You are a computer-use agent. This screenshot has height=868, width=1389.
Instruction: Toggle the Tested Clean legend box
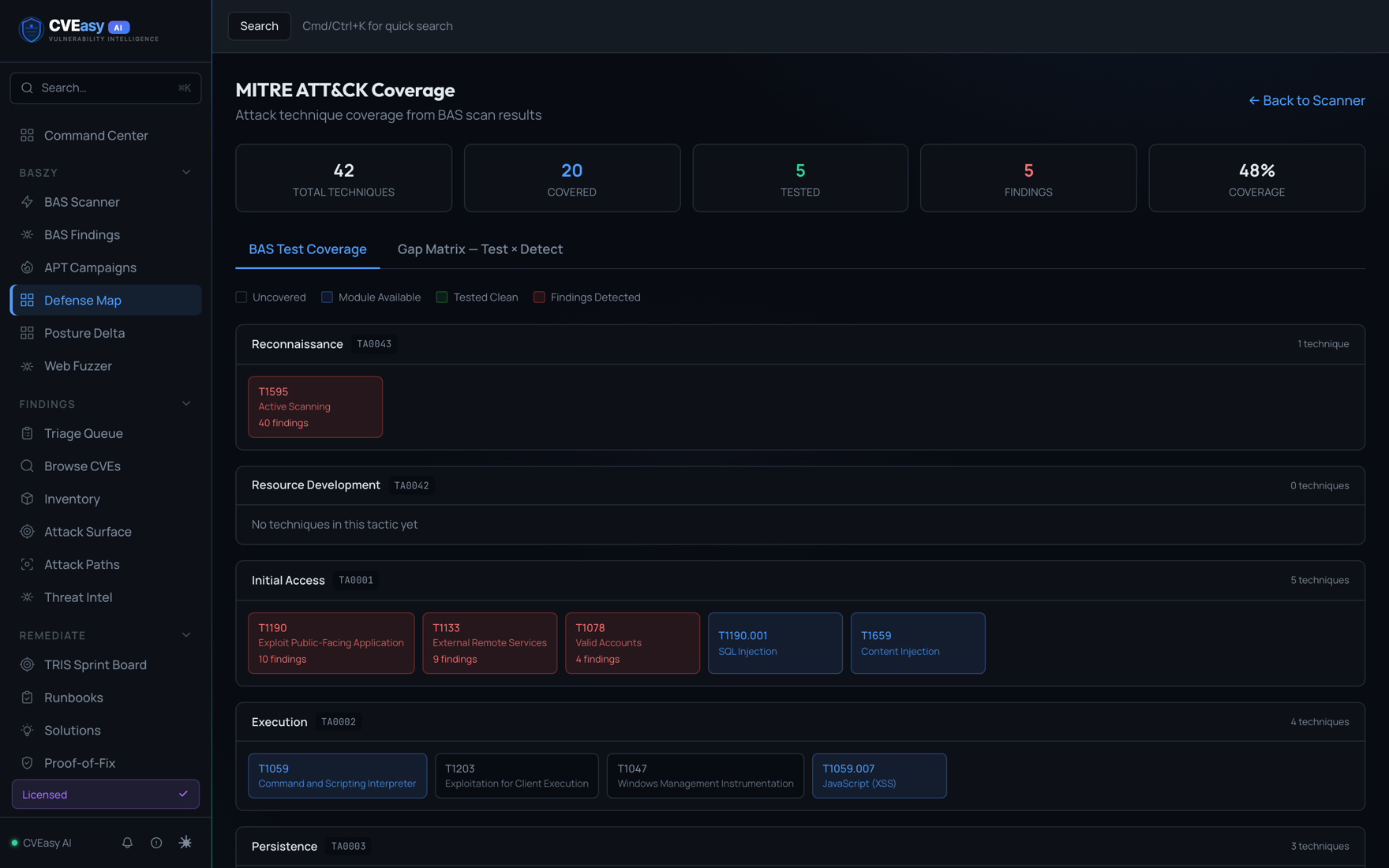point(442,297)
